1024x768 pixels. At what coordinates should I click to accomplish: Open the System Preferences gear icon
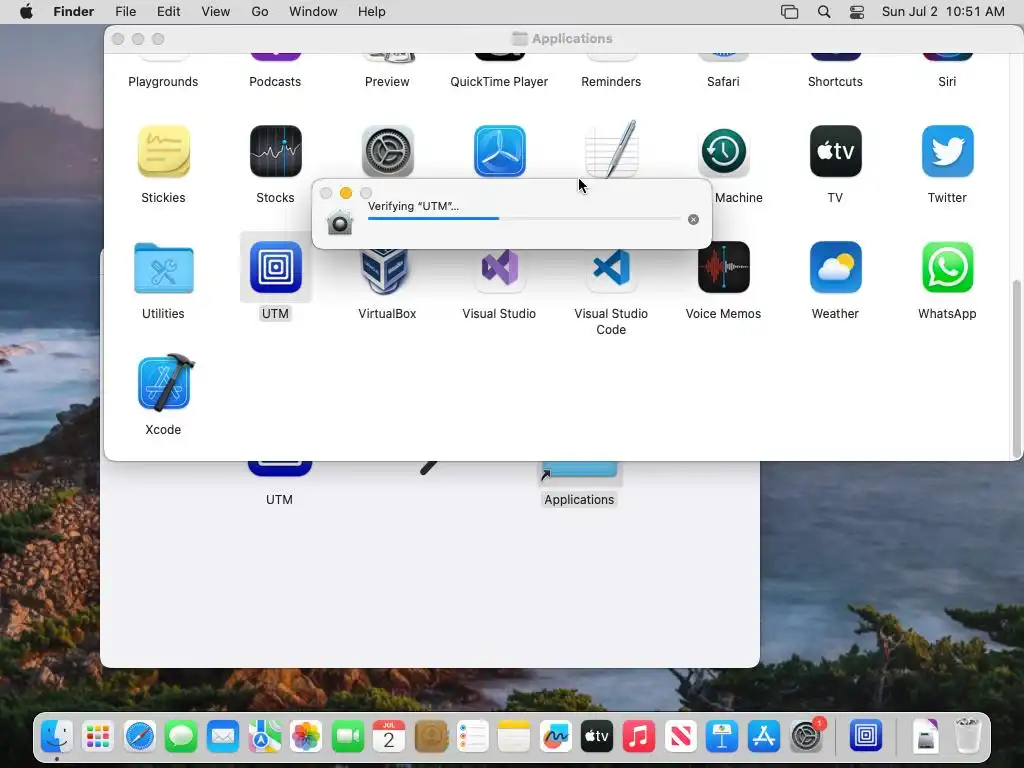click(x=387, y=152)
